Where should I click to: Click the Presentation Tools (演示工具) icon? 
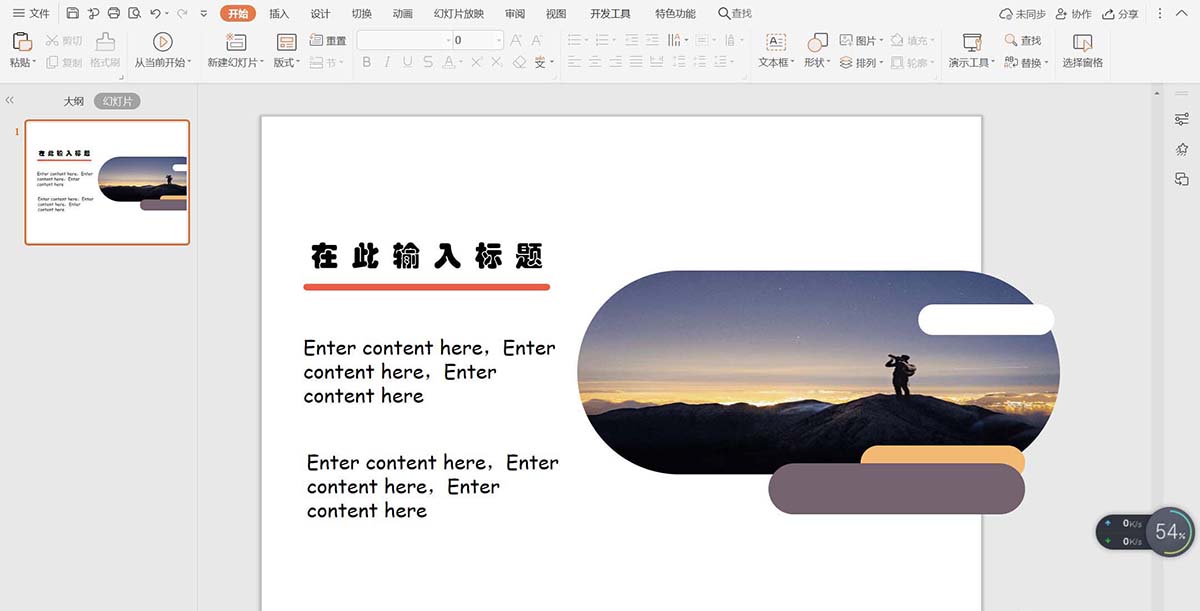[971, 42]
